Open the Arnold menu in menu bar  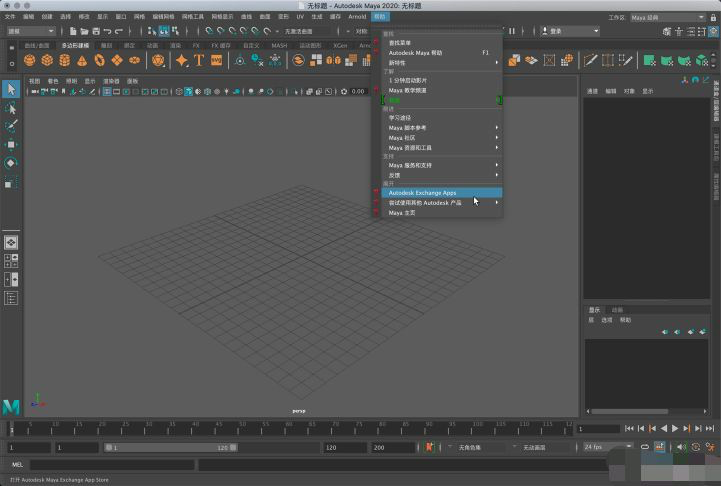click(357, 17)
